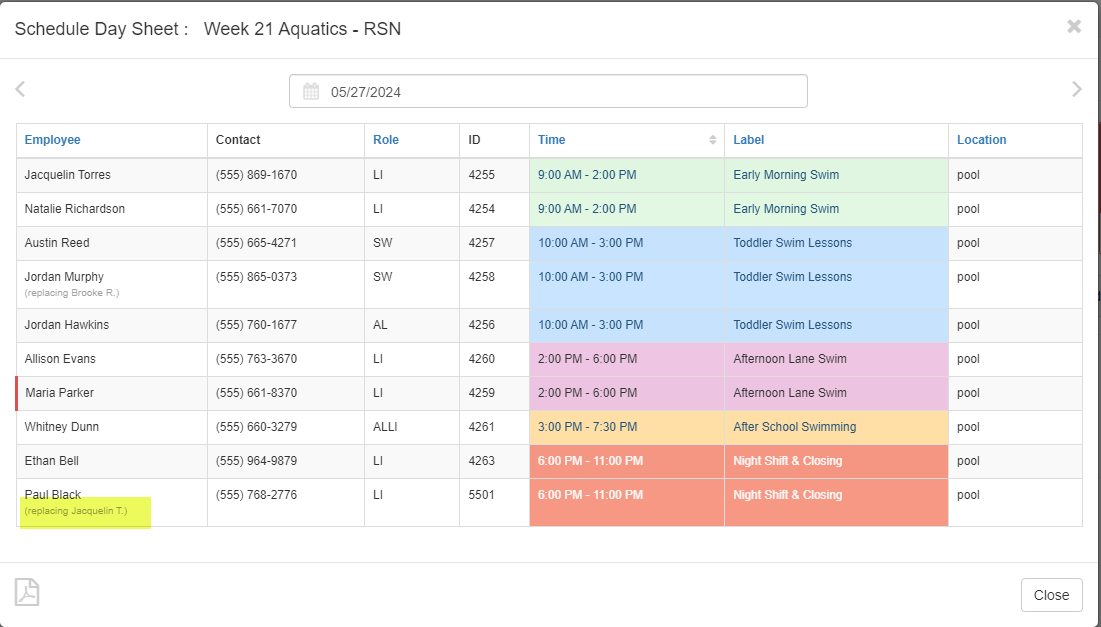
Task: Select employee Ethan Bell
Action: pos(51,461)
